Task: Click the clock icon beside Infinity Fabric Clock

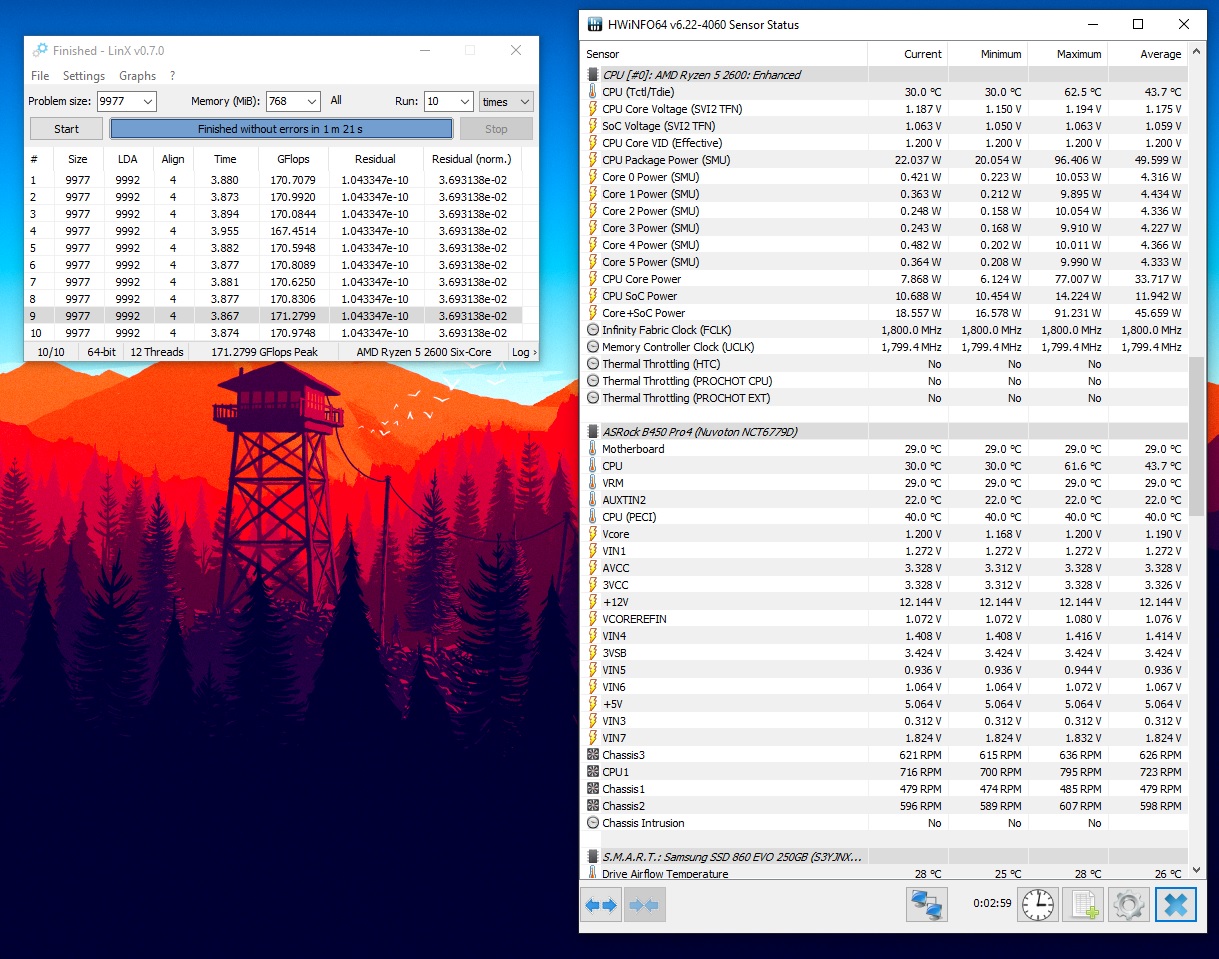Action: pos(593,330)
